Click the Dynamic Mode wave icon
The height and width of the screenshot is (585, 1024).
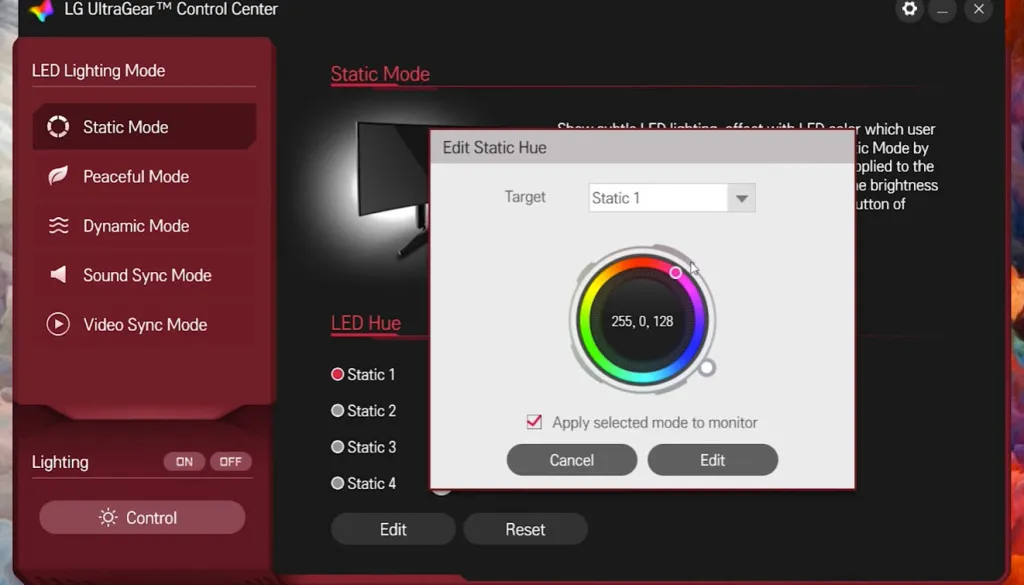(58, 226)
